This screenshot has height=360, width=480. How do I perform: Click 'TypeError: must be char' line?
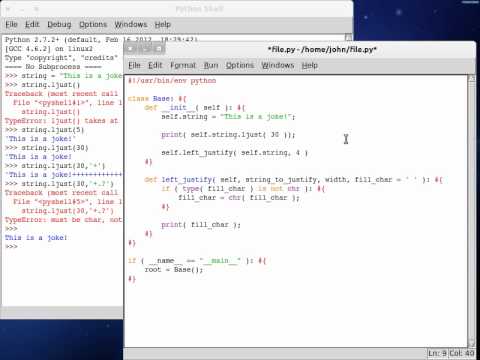tap(63, 220)
